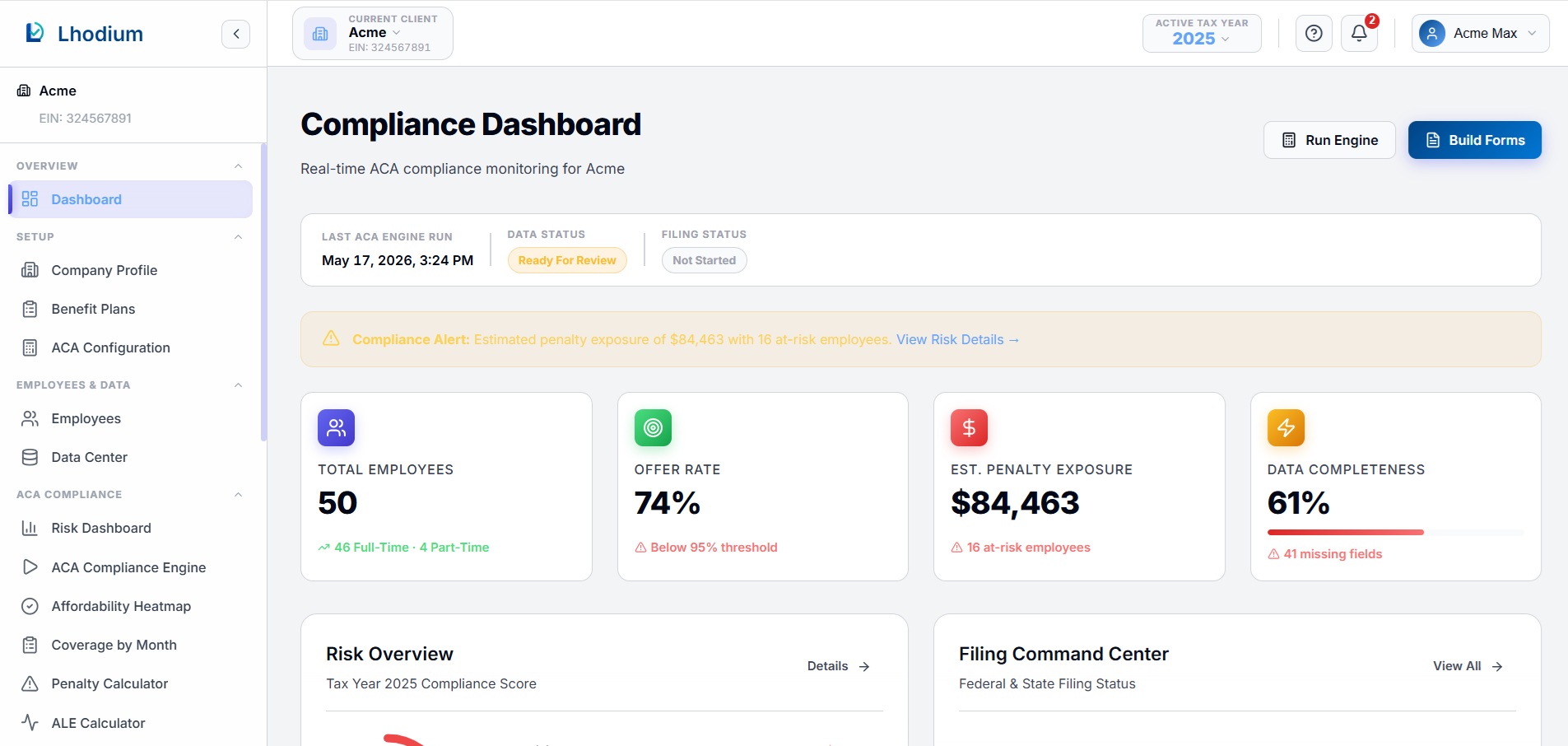This screenshot has height=746, width=1568.
Task: Collapse the Employees & Data section
Action: [238, 385]
